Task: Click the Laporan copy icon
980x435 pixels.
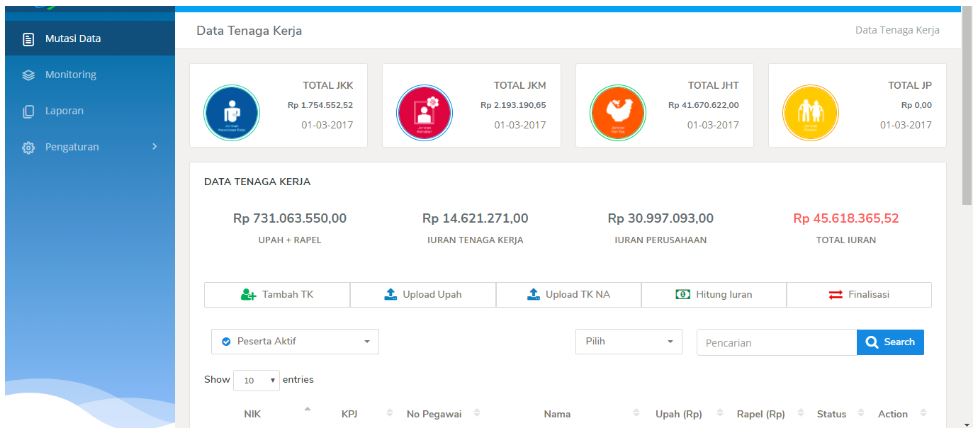Action: 28,112
